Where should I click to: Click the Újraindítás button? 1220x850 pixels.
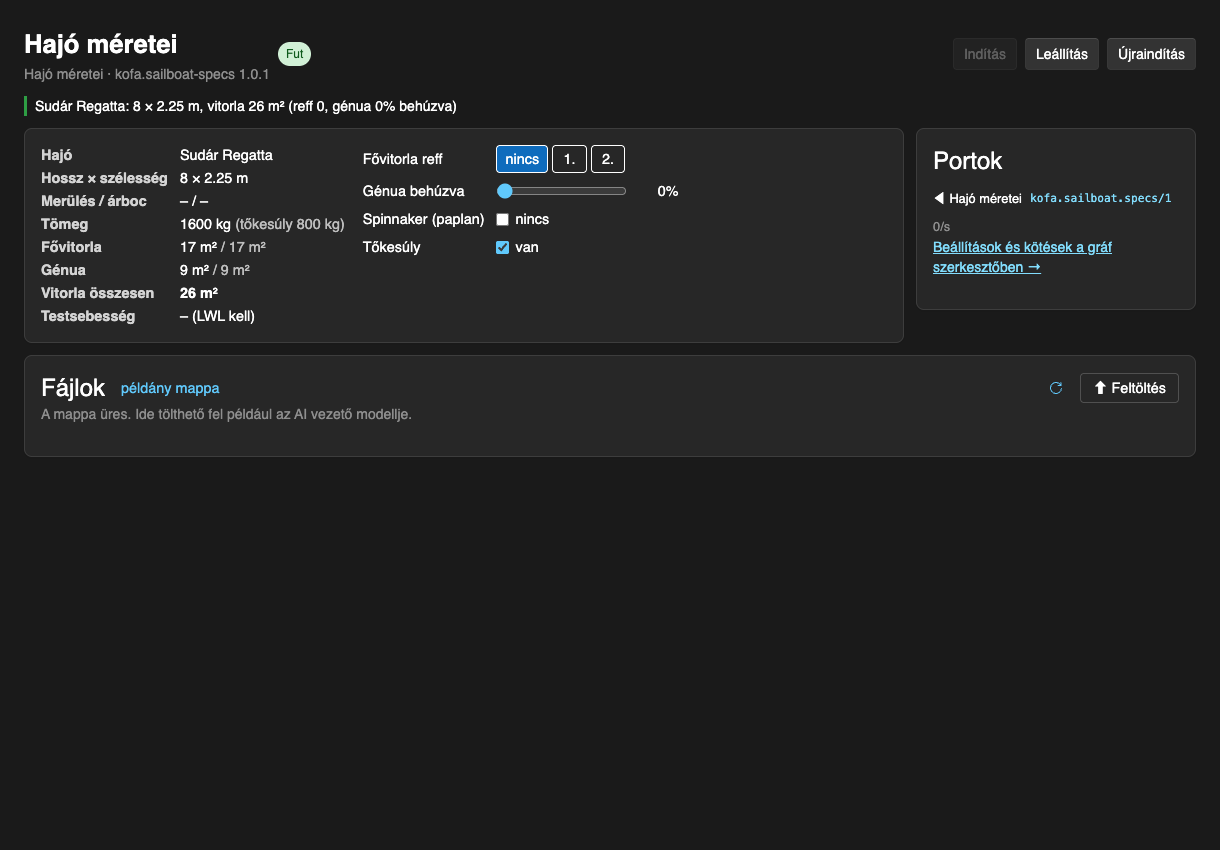pyautogui.click(x=1151, y=54)
